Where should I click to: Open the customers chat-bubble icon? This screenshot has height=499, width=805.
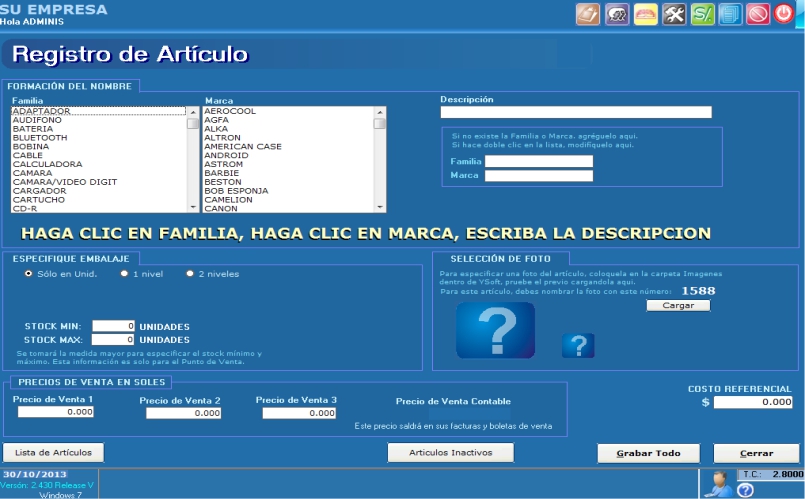(617, 14)
